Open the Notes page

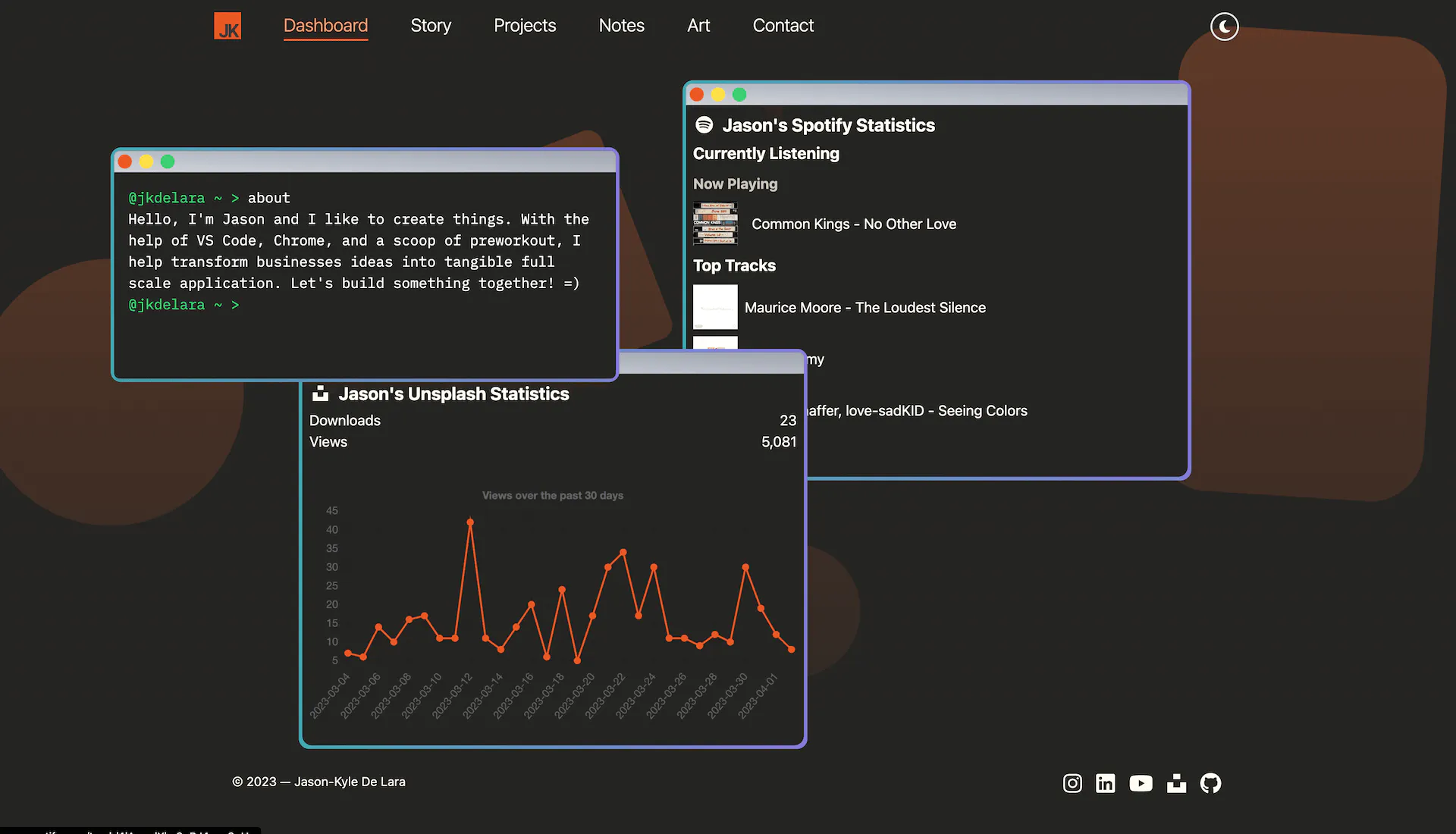tap(621, 25)
